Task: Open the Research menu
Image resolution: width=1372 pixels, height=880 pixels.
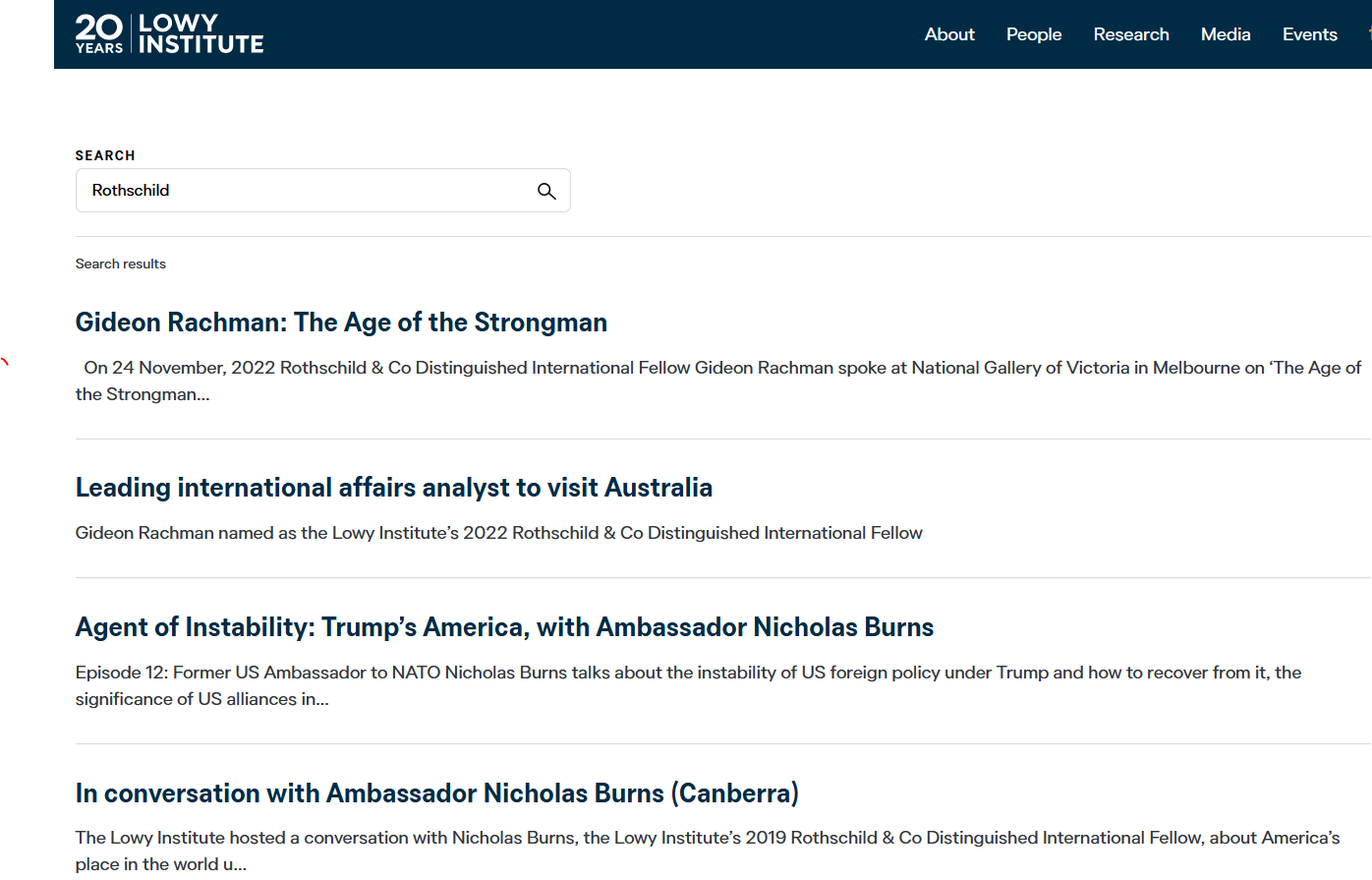Action: coord(1131,34)
